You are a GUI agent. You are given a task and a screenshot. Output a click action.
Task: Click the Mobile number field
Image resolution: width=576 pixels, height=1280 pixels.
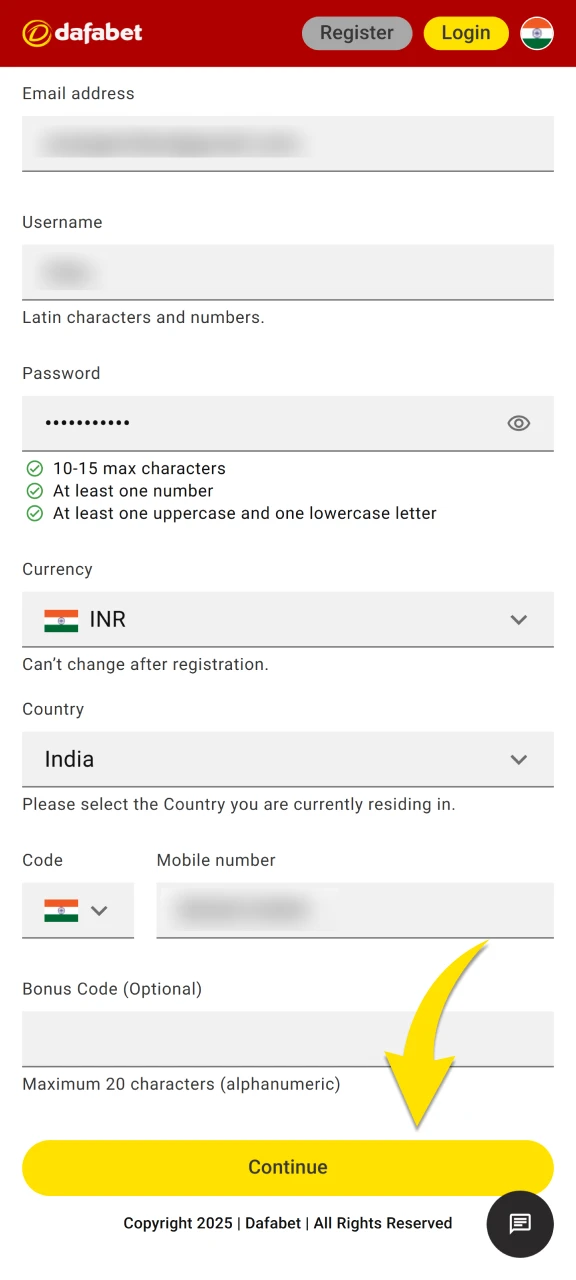(355, 910)
